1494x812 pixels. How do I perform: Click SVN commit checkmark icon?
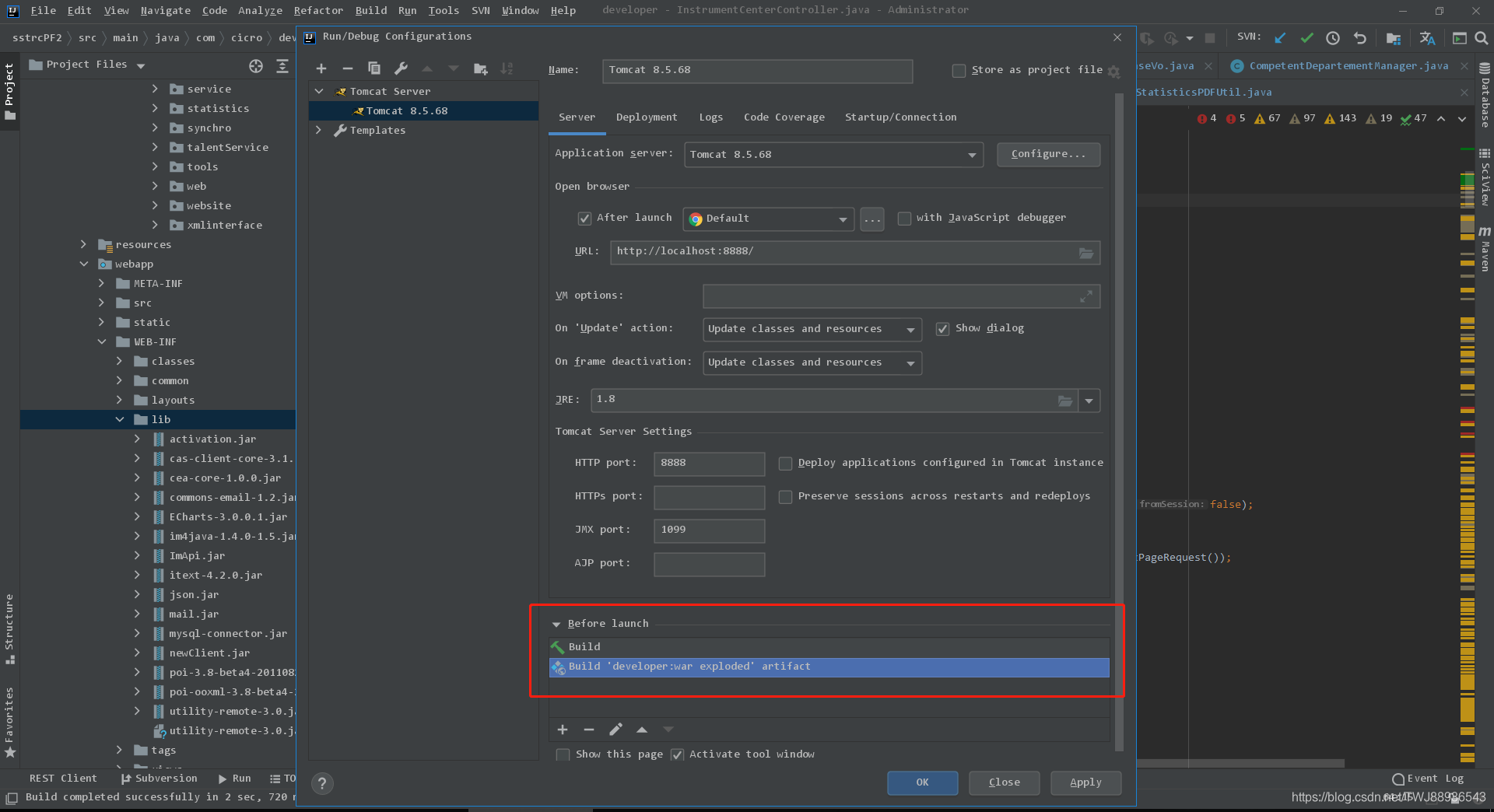(x=1307, y=37)
